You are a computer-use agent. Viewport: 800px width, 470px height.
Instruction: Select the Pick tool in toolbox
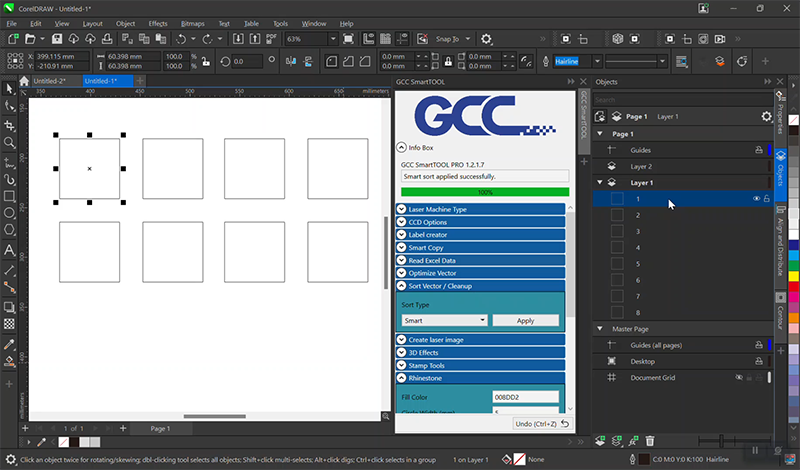pyautogui.click(x=10, y=89)
